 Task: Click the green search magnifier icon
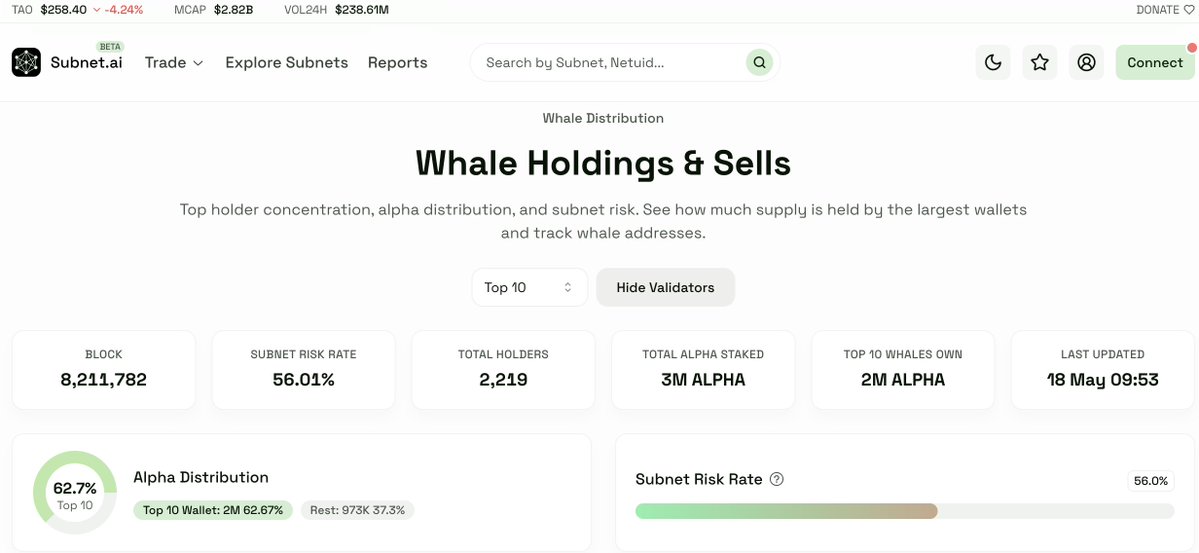click(x=759, y=63)
